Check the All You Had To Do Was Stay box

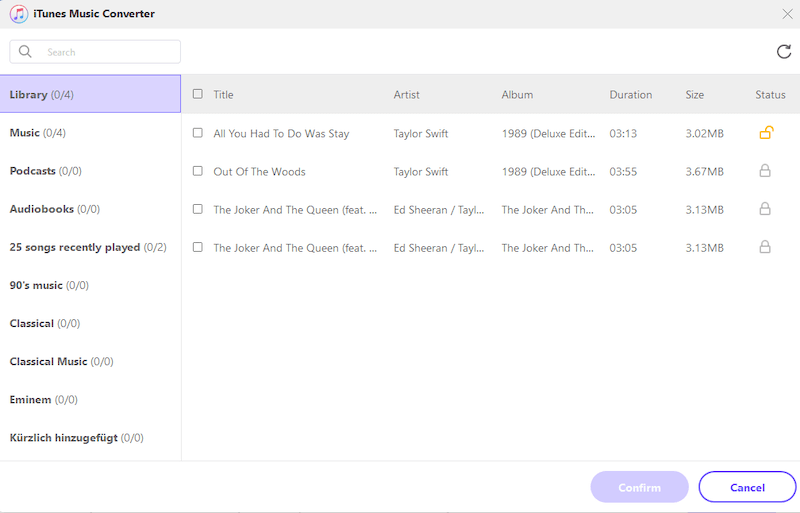point(197,133)
